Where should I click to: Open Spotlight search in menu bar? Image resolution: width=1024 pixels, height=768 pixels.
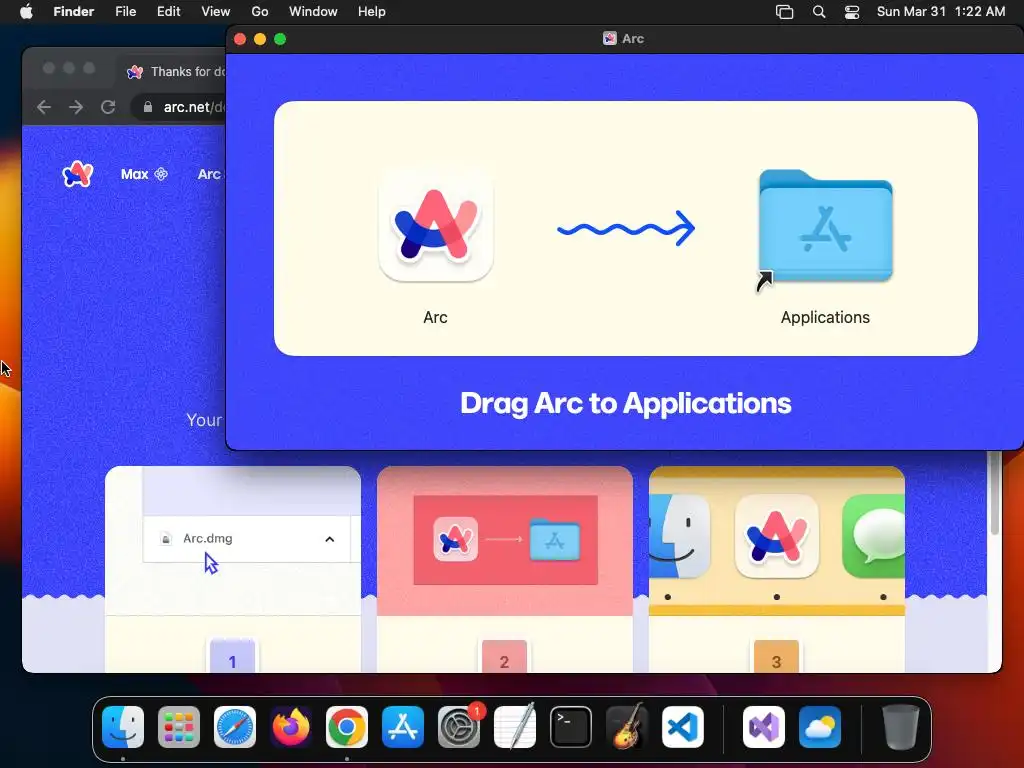[x=818, y=12]
